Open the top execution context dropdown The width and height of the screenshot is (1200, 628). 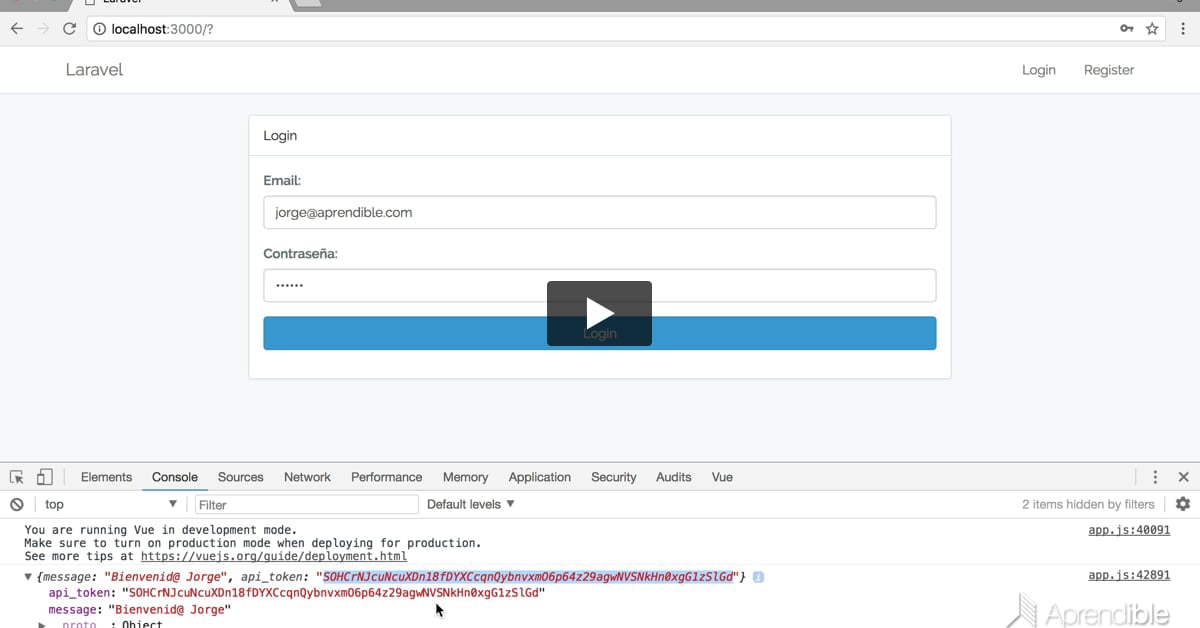pyautogui.click(x=111, y=504)
